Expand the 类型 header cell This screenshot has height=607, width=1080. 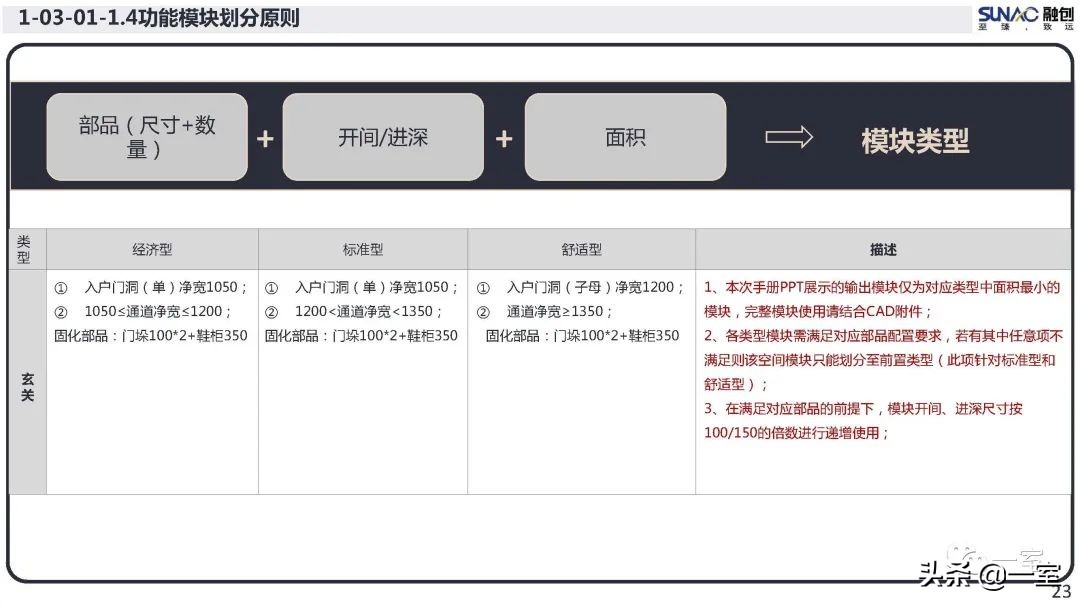tap(27, 248)
